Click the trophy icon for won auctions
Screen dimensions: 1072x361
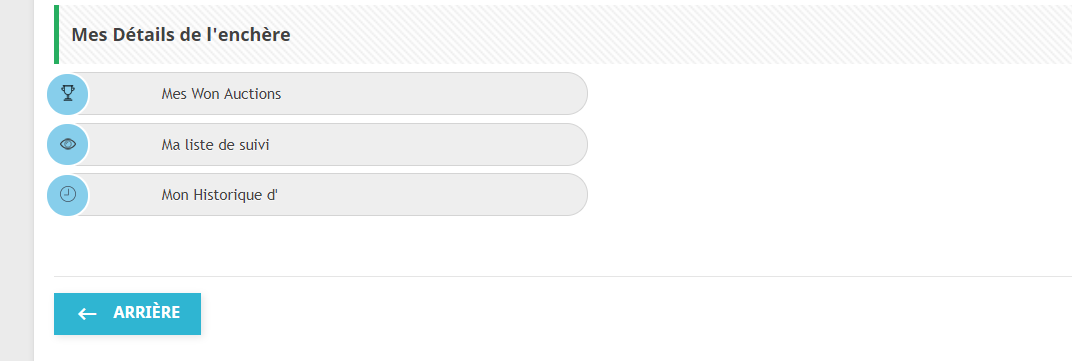tap(68, 93)
